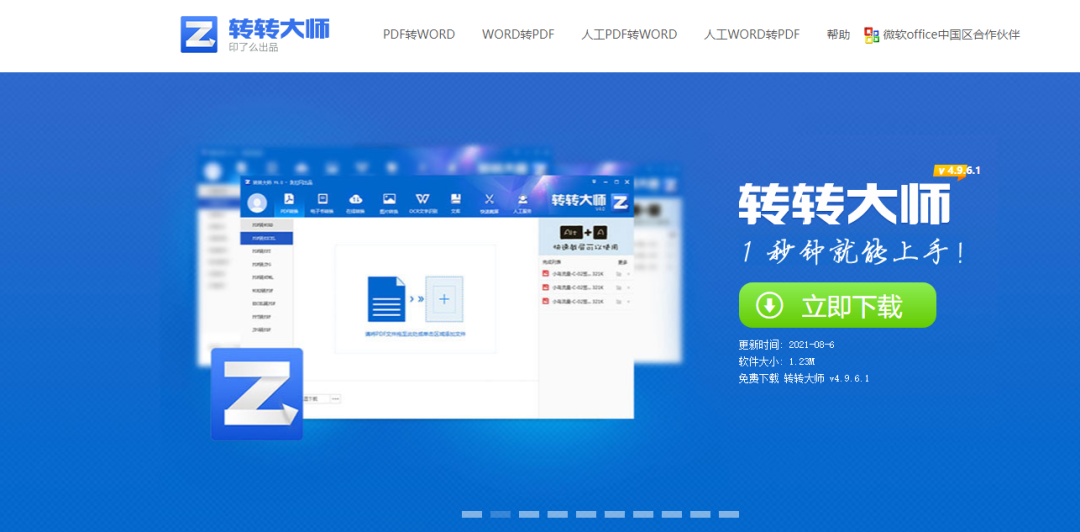Jump to the first carousel slide indicator
The width and height of the screenshot is (1080, 532).
472,514
